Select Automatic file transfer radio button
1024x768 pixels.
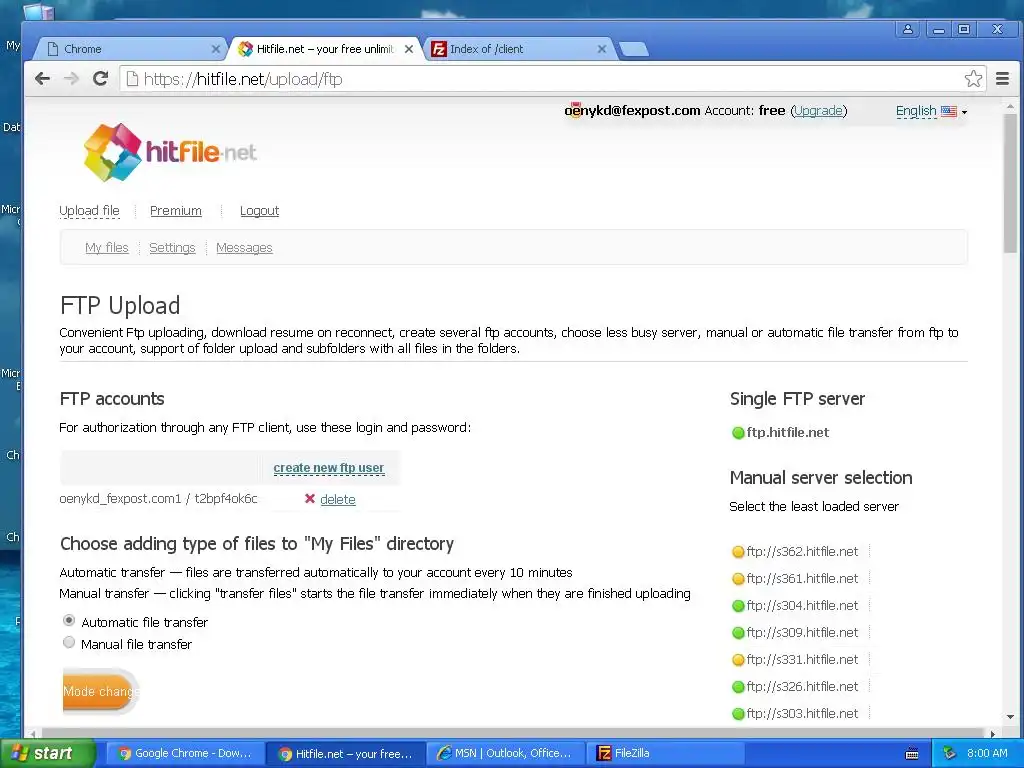coord(69,620)
